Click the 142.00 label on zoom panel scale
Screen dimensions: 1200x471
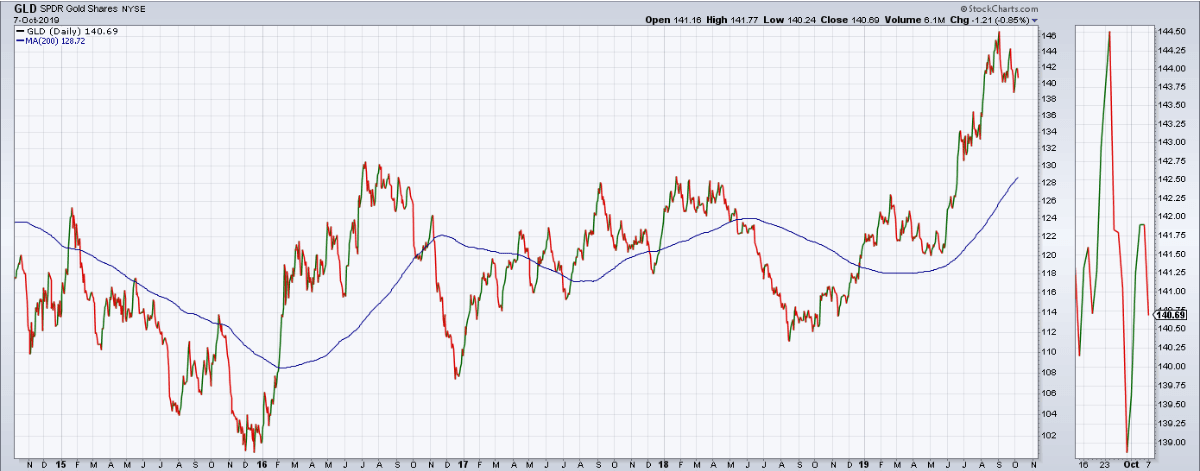[x=1172, y=217]
